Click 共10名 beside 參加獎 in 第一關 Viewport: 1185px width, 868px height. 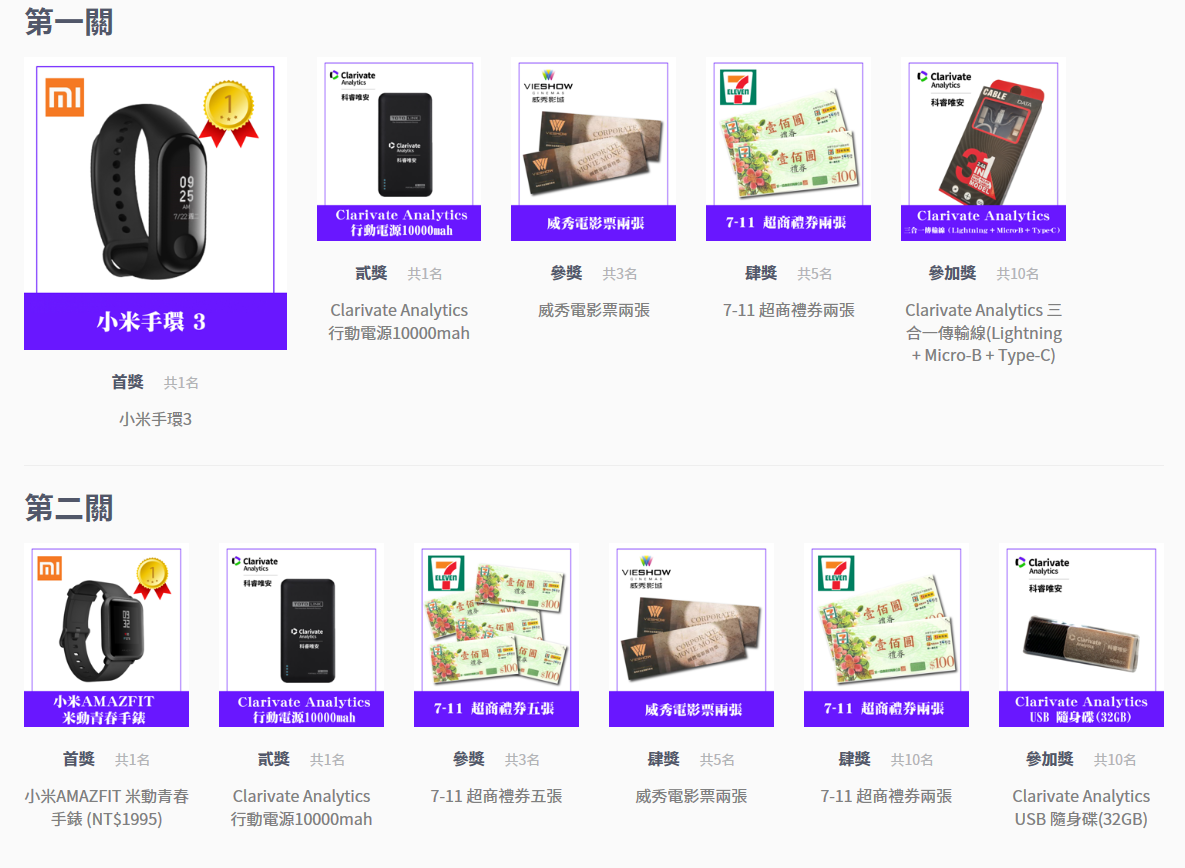click(x=1017, y=274)
